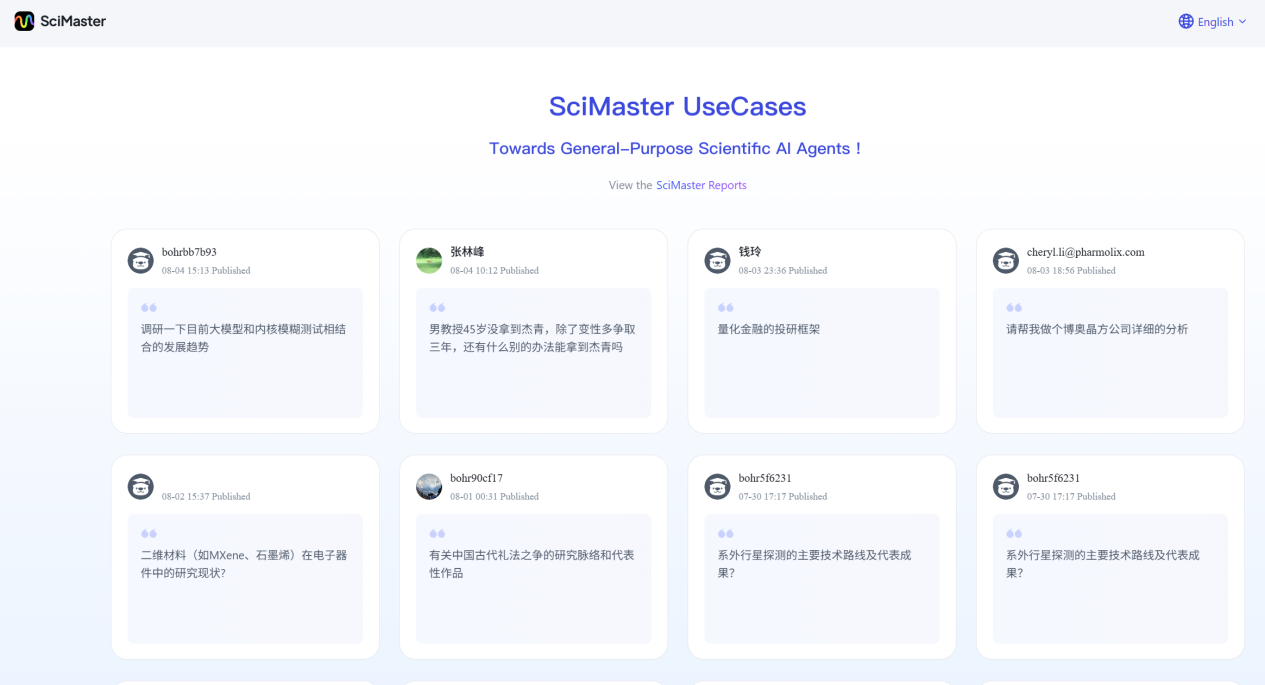Screen dimensions: 1265x685
Task: Click 张林峰's green landscape avatar
Action: pyautogui.click(x=429, y=260)
